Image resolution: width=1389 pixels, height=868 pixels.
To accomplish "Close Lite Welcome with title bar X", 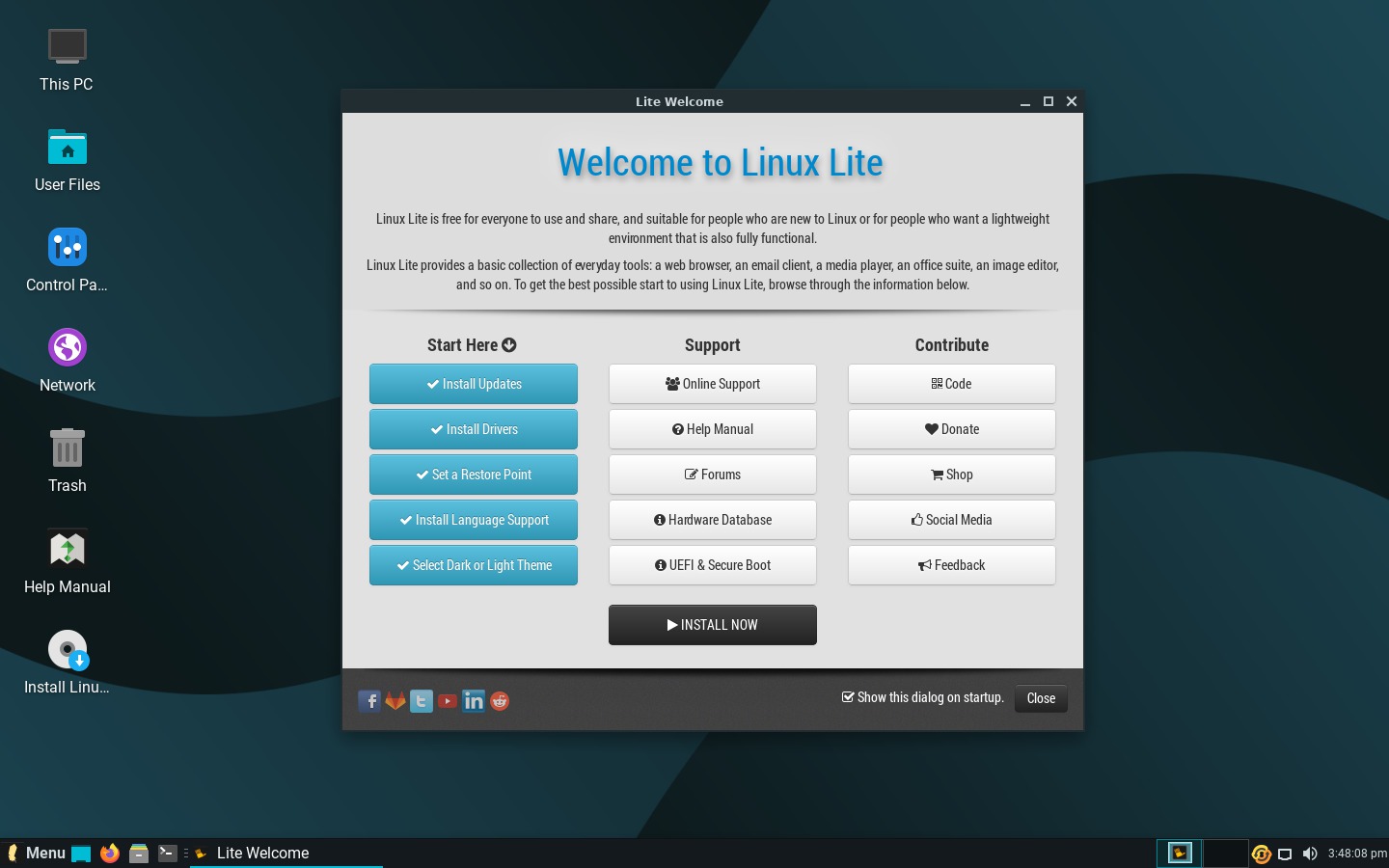I will click(1072, 101).
